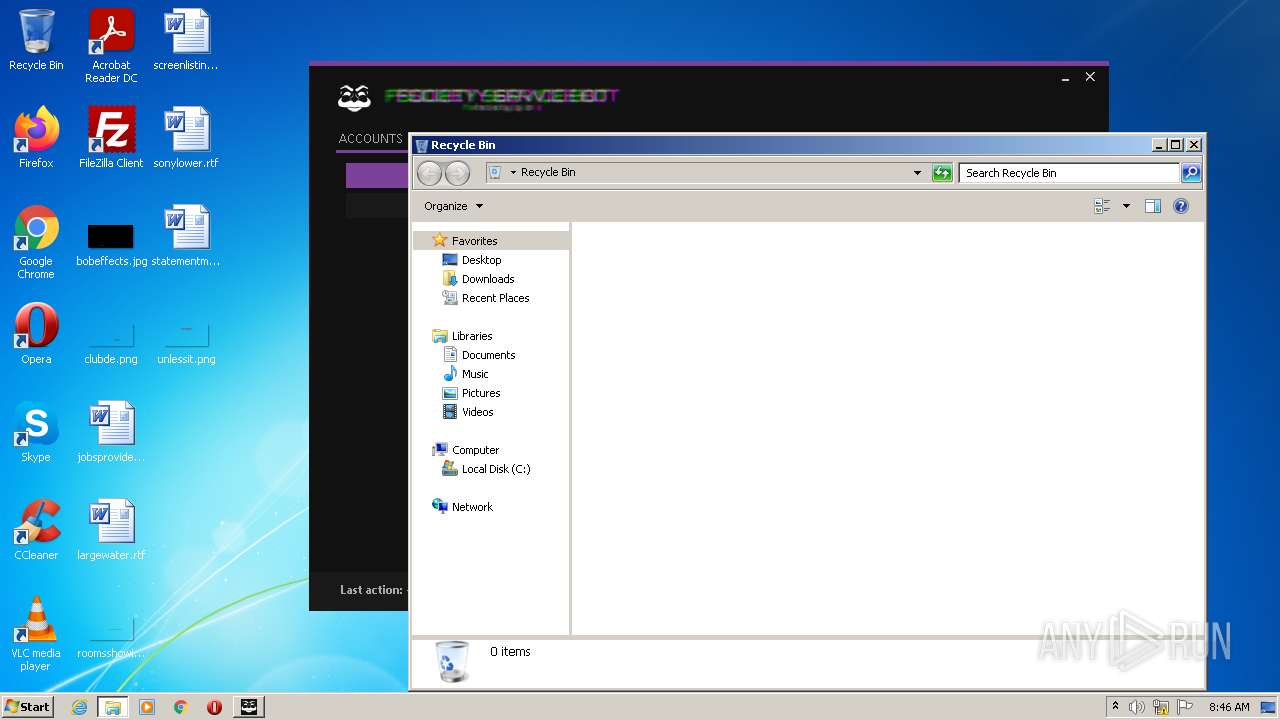Open Action Center flag icon
This screenshot has width=1280, height=720.
click(x=1185, y=707)
